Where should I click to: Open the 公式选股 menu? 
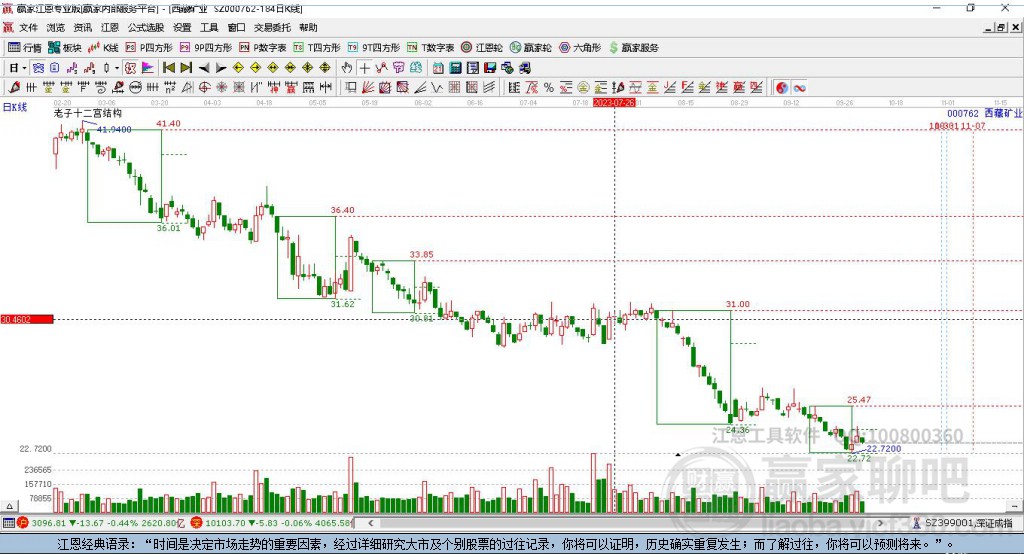pos(146,27)
